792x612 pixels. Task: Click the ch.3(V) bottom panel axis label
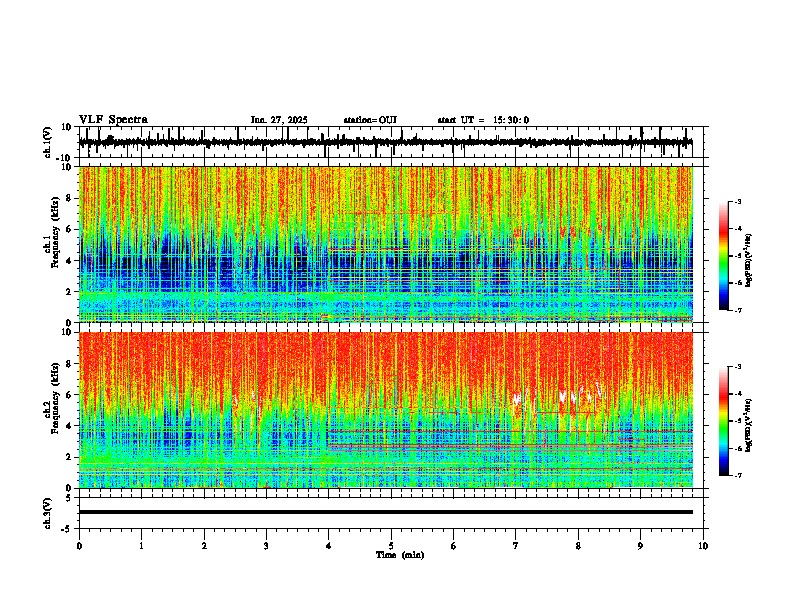pos(48,513)
